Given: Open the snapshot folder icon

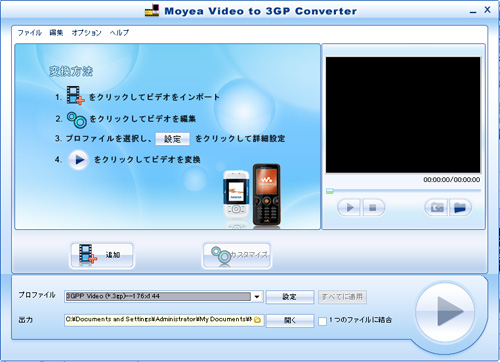Looking at the screenshot, I should pos(460,208).
